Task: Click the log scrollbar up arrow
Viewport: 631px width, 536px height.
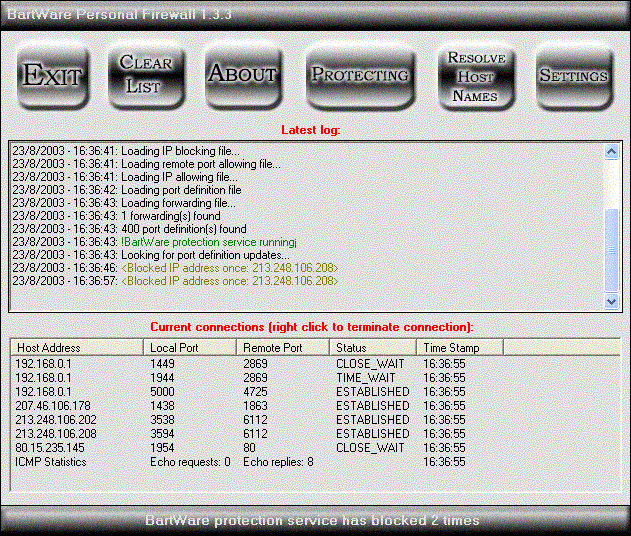Action: pyautogui.click(x=611, y=152)
